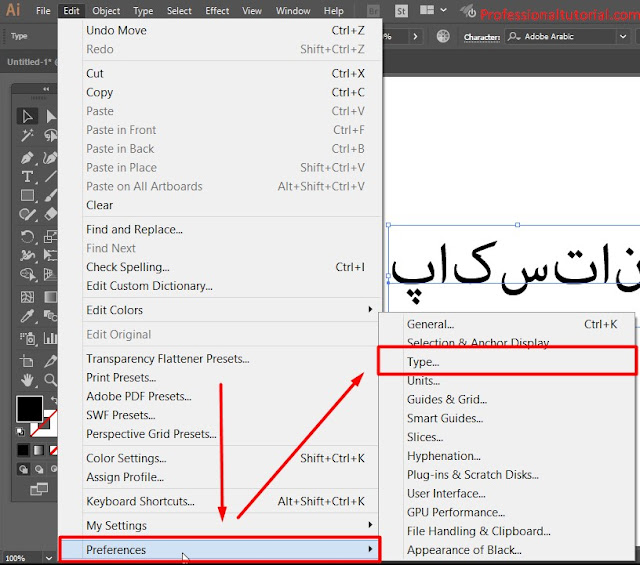640x565 pixels.
Task: Select the Selection tool (black arrow)
Action: 27,116
